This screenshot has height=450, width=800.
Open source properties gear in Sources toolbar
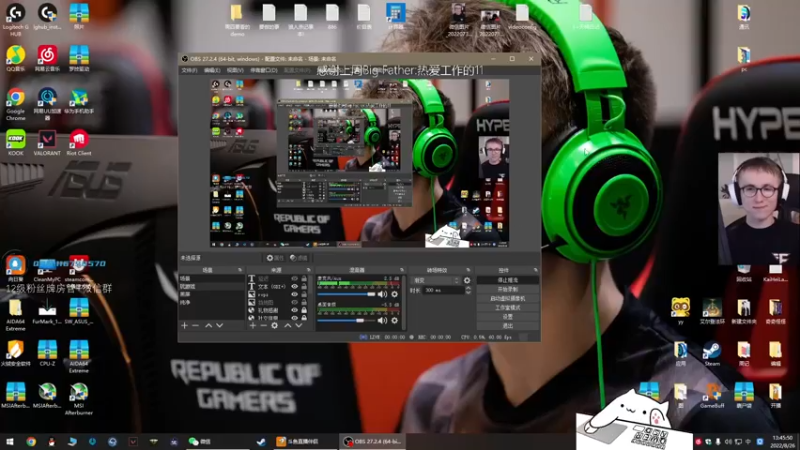click(x=274, y=326)
